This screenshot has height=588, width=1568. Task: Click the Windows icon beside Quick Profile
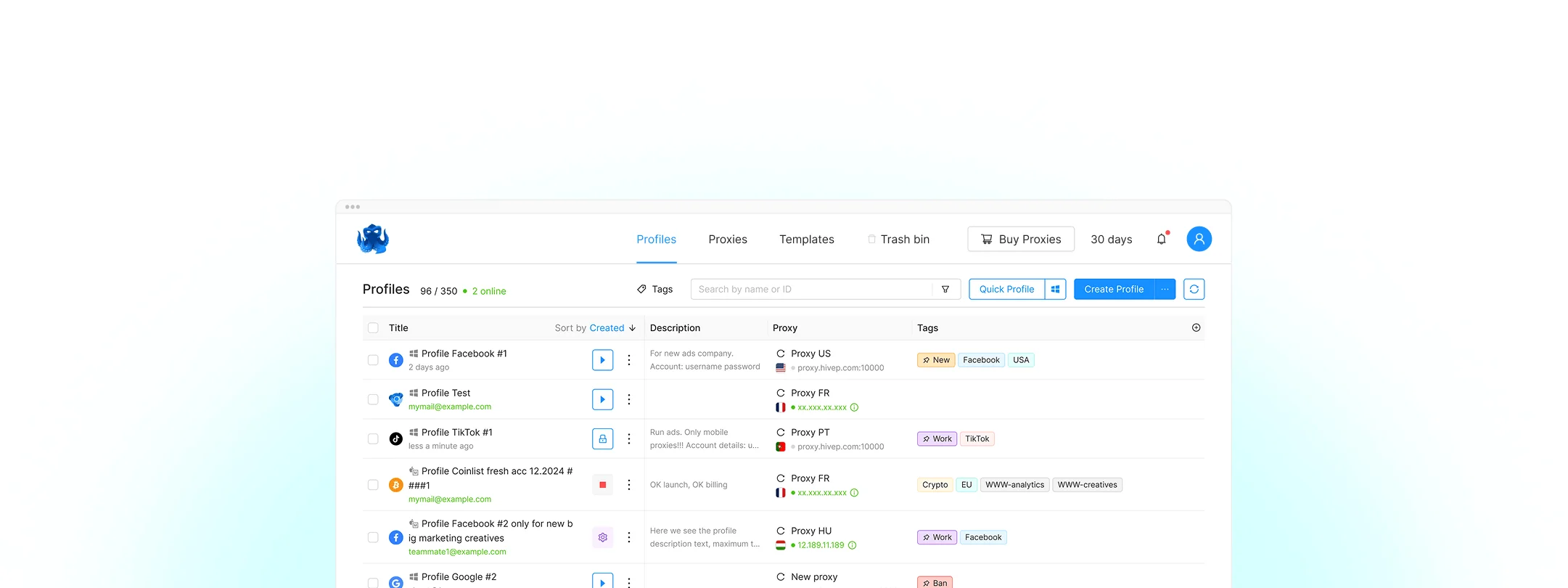(1056, 289)
